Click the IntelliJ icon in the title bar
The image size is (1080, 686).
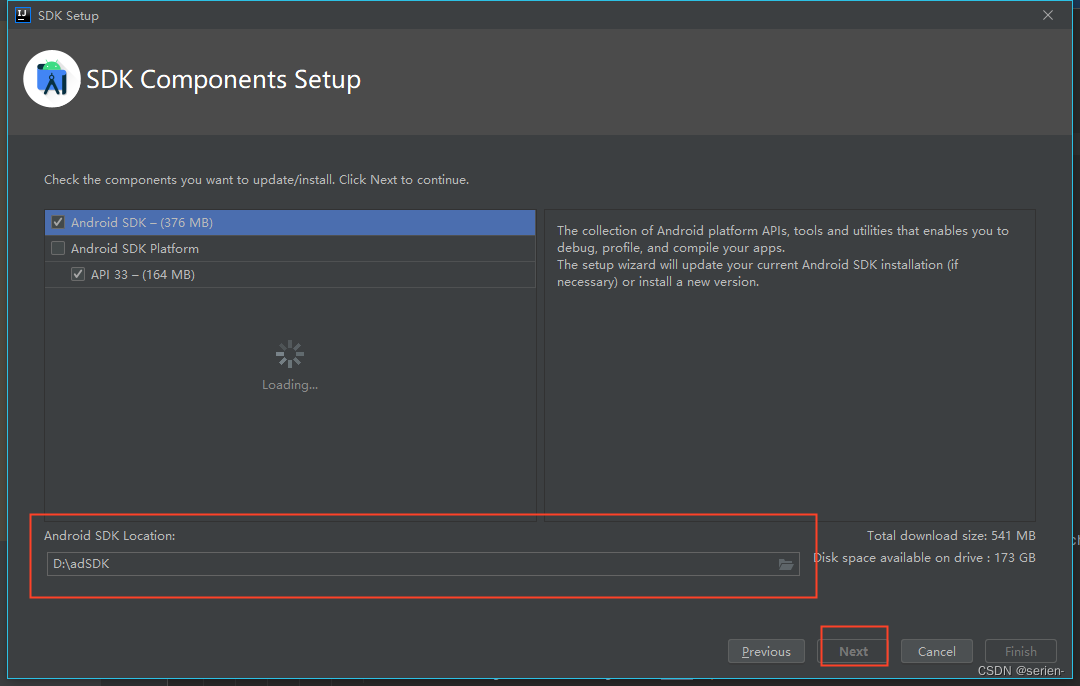click(23, 15)
